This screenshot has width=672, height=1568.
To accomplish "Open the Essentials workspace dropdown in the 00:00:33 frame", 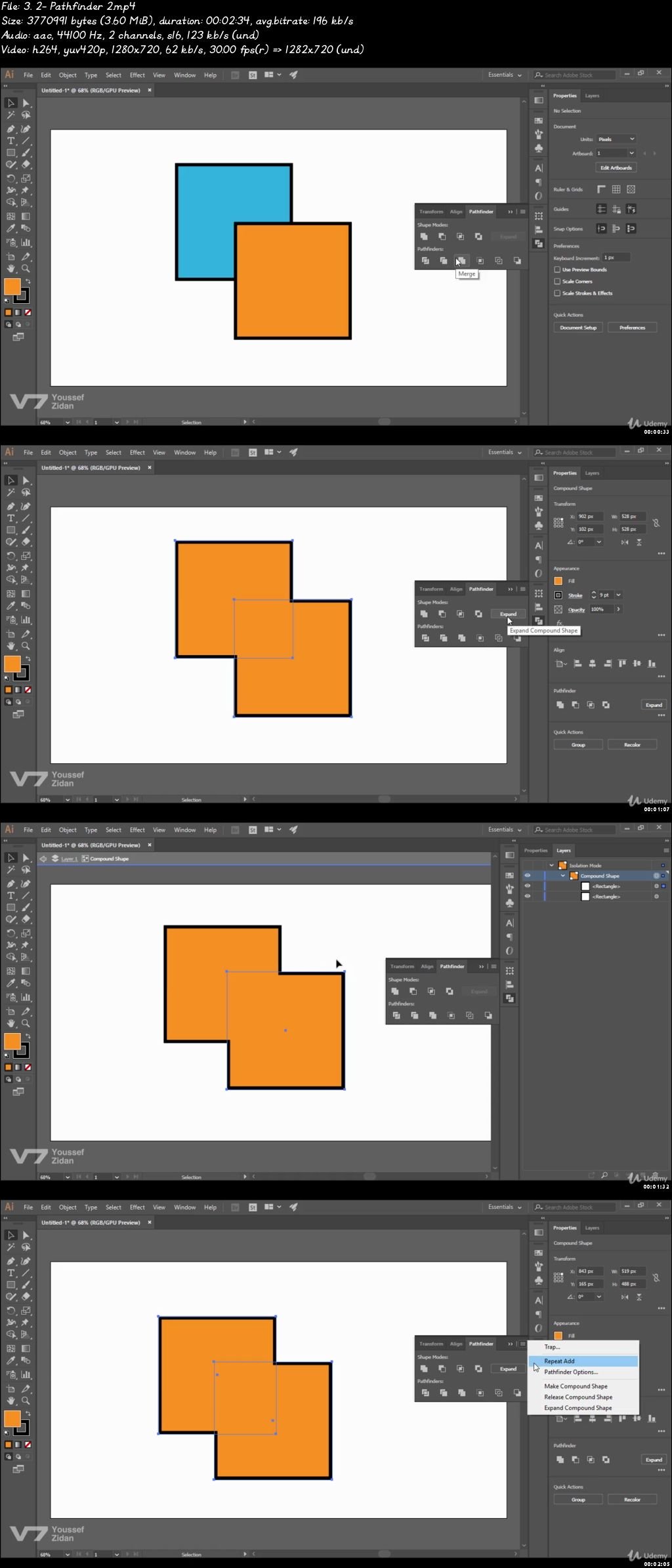I will [x=505, y=75].
